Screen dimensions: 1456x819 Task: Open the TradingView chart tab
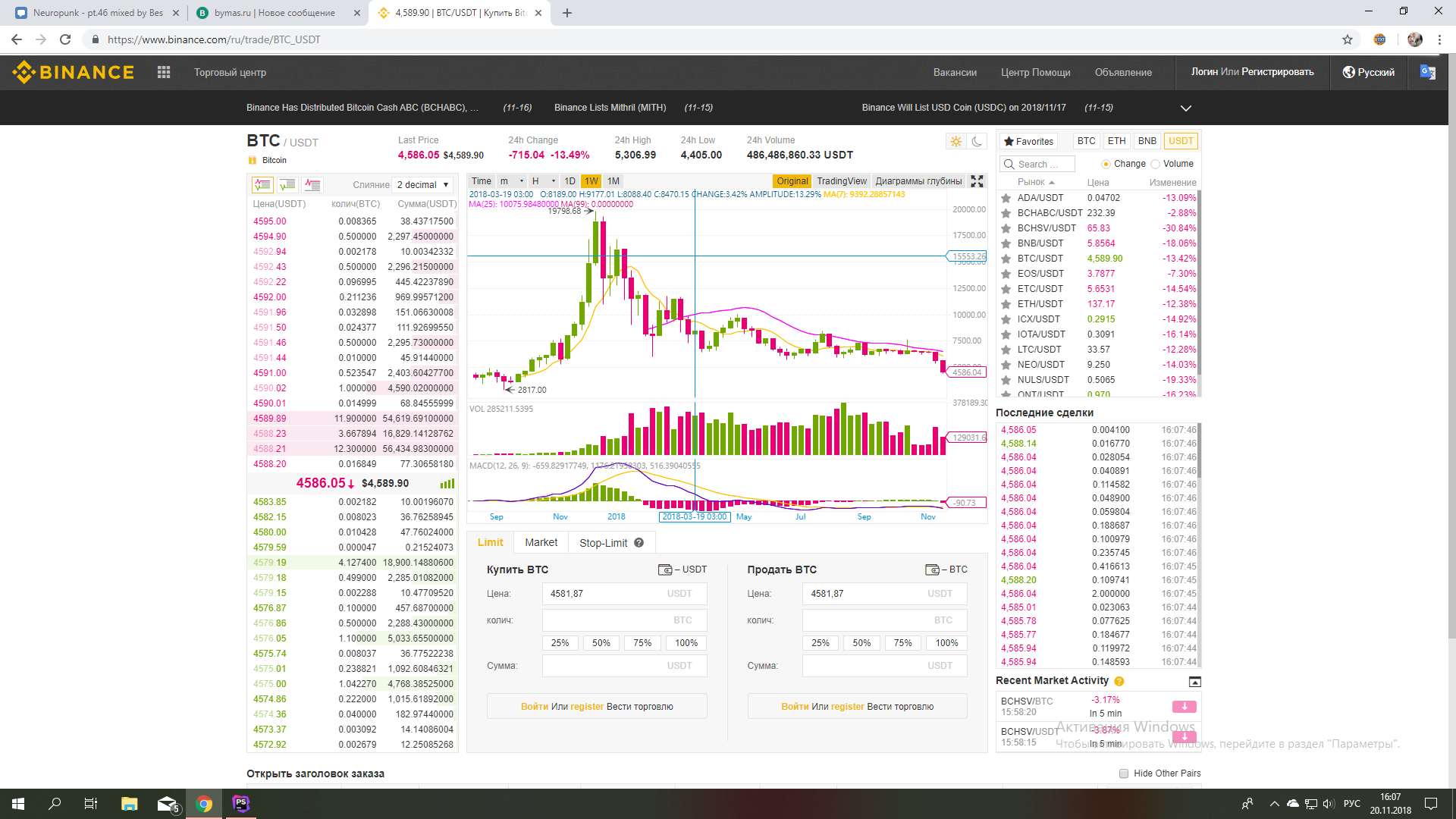click(841, 181)
